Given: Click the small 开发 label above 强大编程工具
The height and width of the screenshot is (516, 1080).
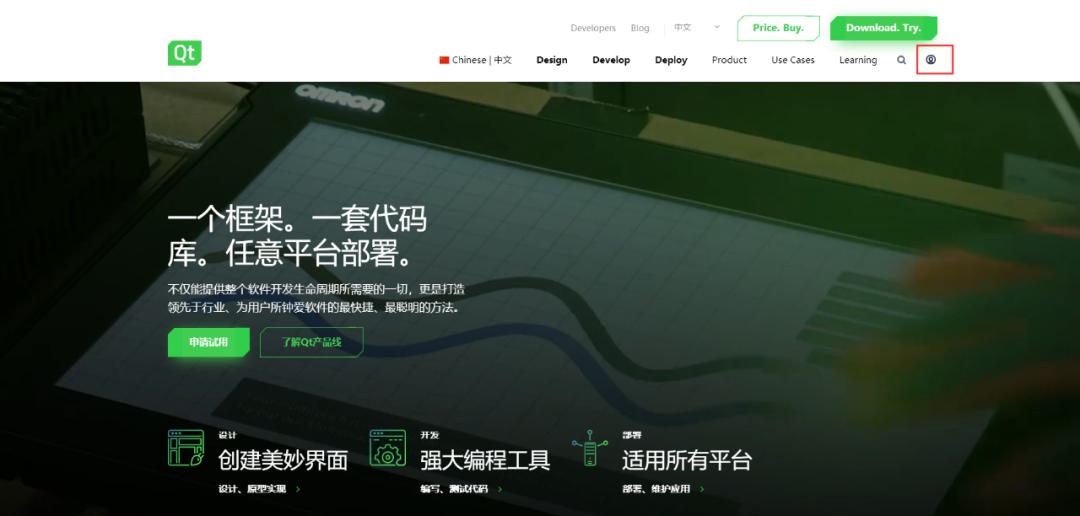Looking at the screenshot, I should [429, 435].
